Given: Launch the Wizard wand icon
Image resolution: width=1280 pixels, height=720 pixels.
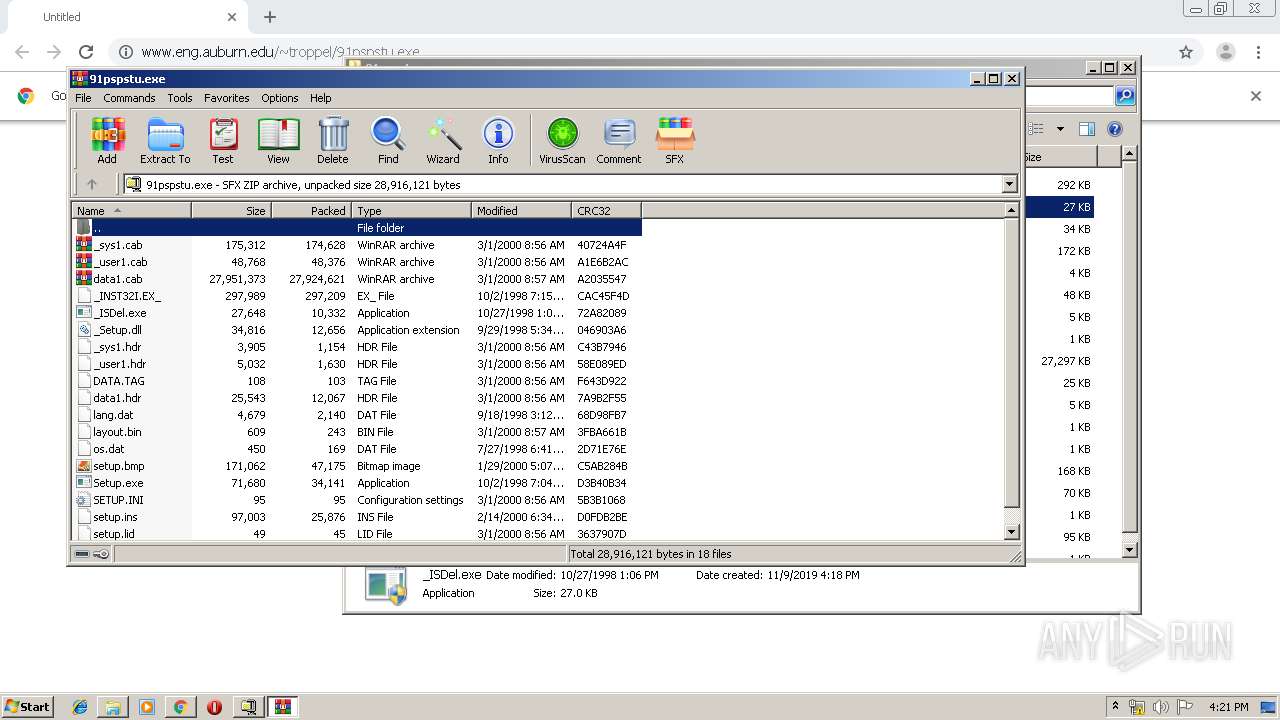Looking at the screenshot, I should 443,140.
